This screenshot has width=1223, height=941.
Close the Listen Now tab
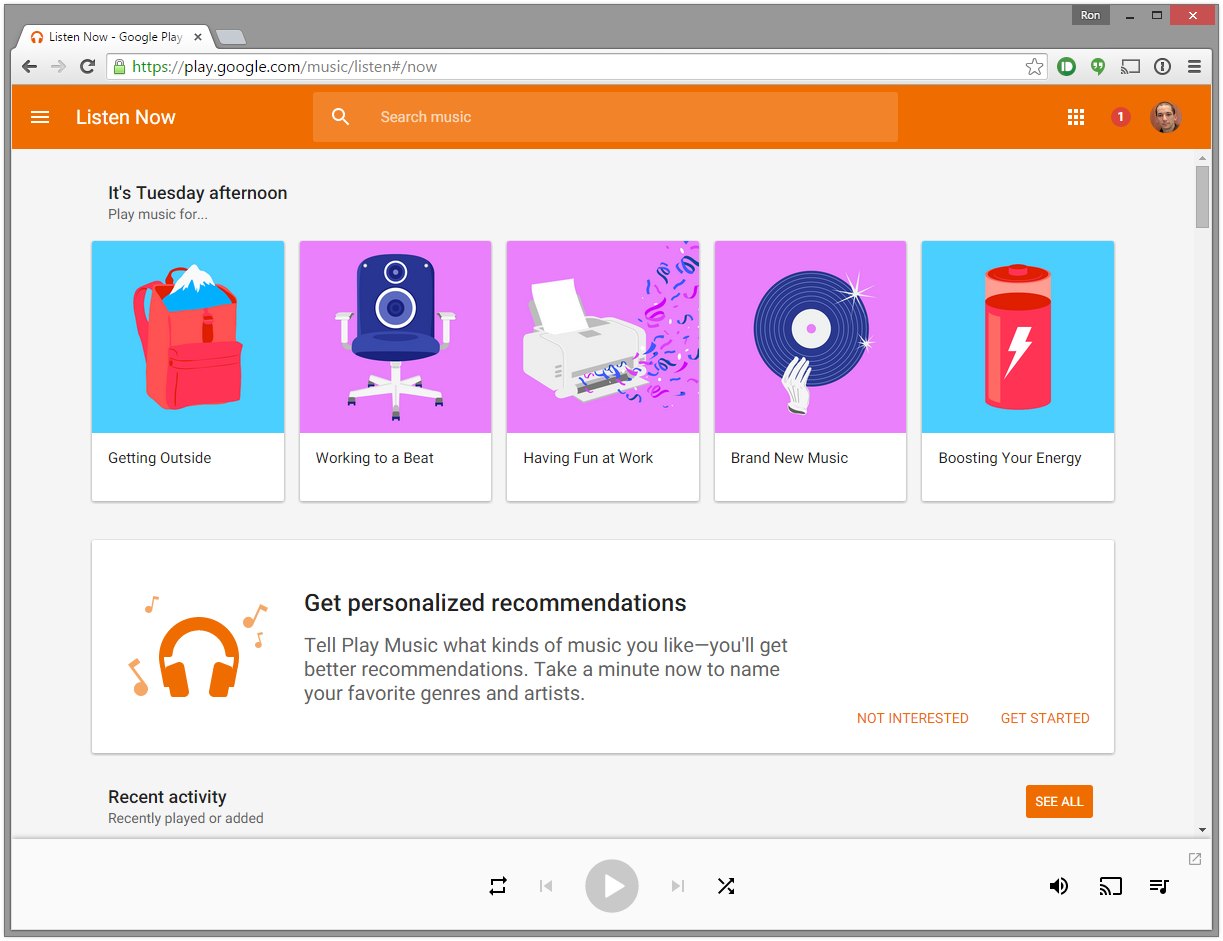[x=198, y=37]
